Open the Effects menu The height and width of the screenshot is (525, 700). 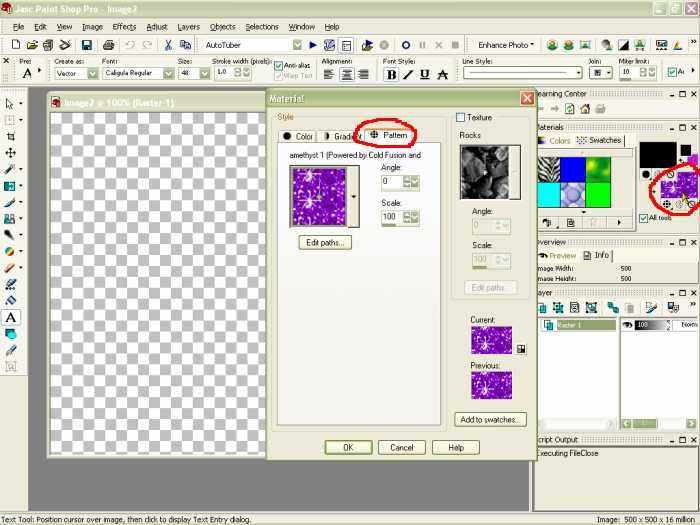tap(124, 27)
